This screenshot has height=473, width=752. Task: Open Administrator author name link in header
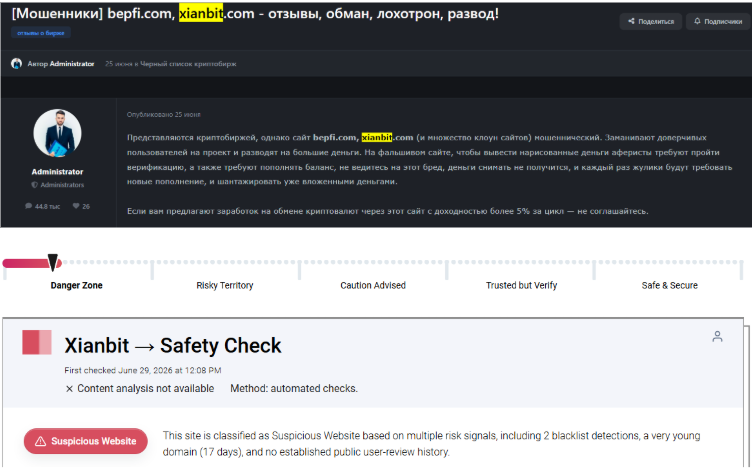pos(72,64)
